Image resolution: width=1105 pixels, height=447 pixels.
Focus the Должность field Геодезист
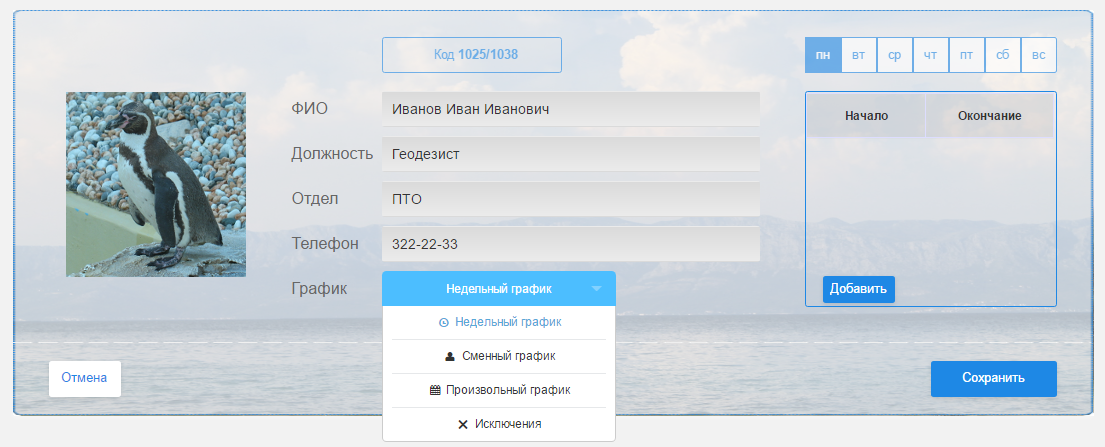pos(571,154)
